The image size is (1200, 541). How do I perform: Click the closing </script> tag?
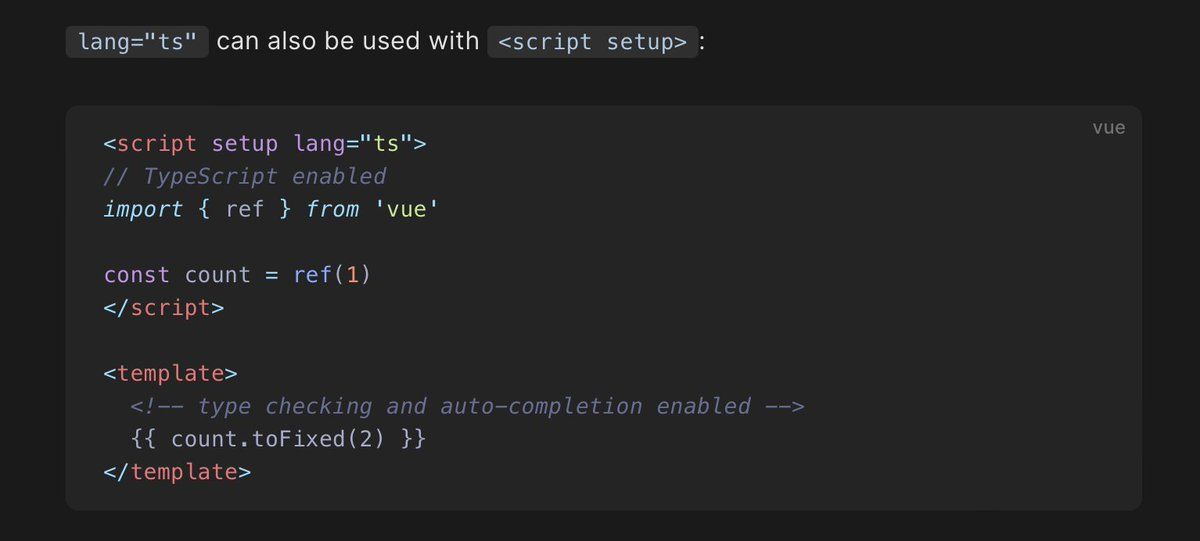[164, 308]
